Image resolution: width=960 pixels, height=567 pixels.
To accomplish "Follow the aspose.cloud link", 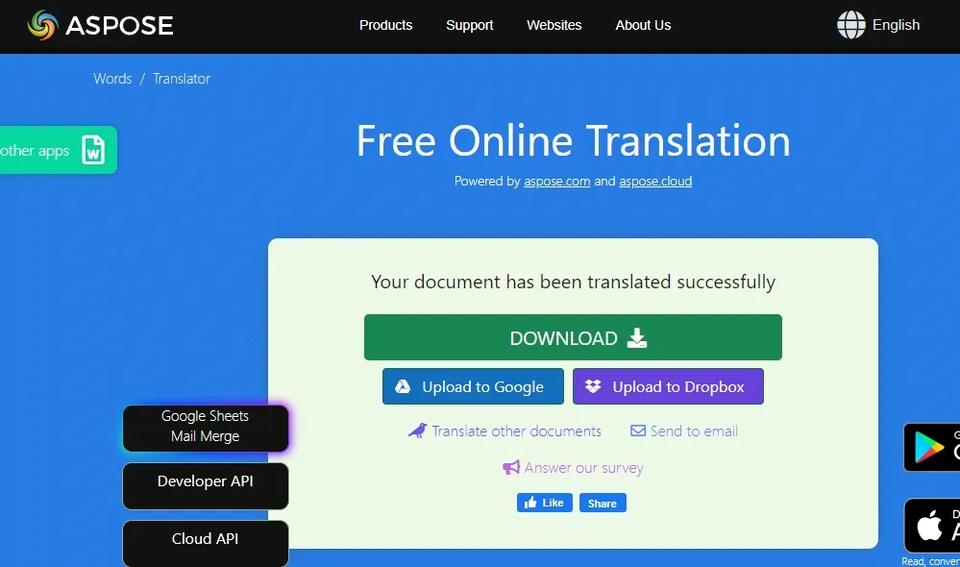I will 655,181.
